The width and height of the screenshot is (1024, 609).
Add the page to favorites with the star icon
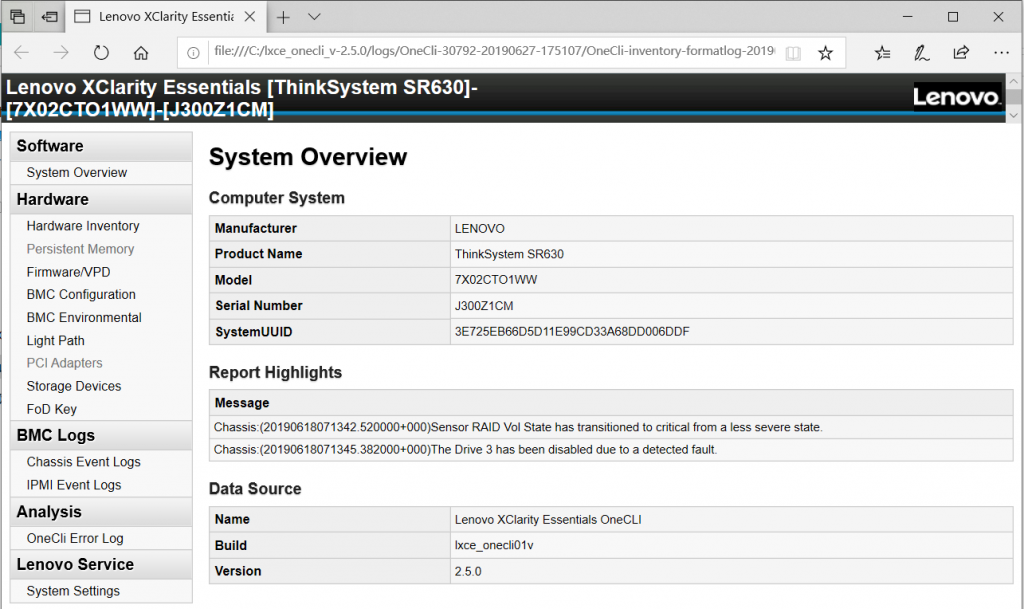pyautogui.click(x=825, y=53)
